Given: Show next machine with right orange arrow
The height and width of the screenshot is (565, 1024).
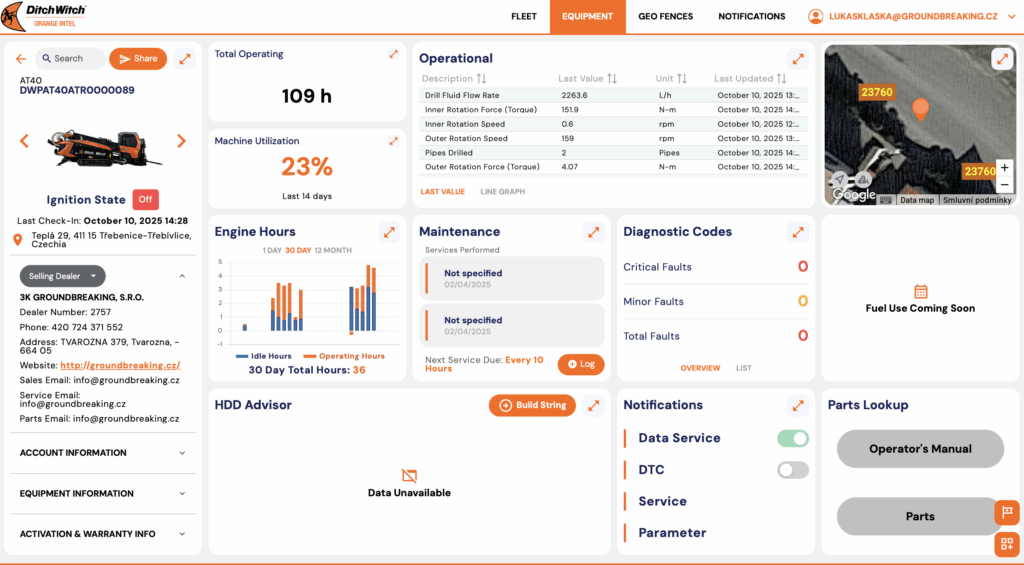Looking at the screenshot, I should pos(181,141).
